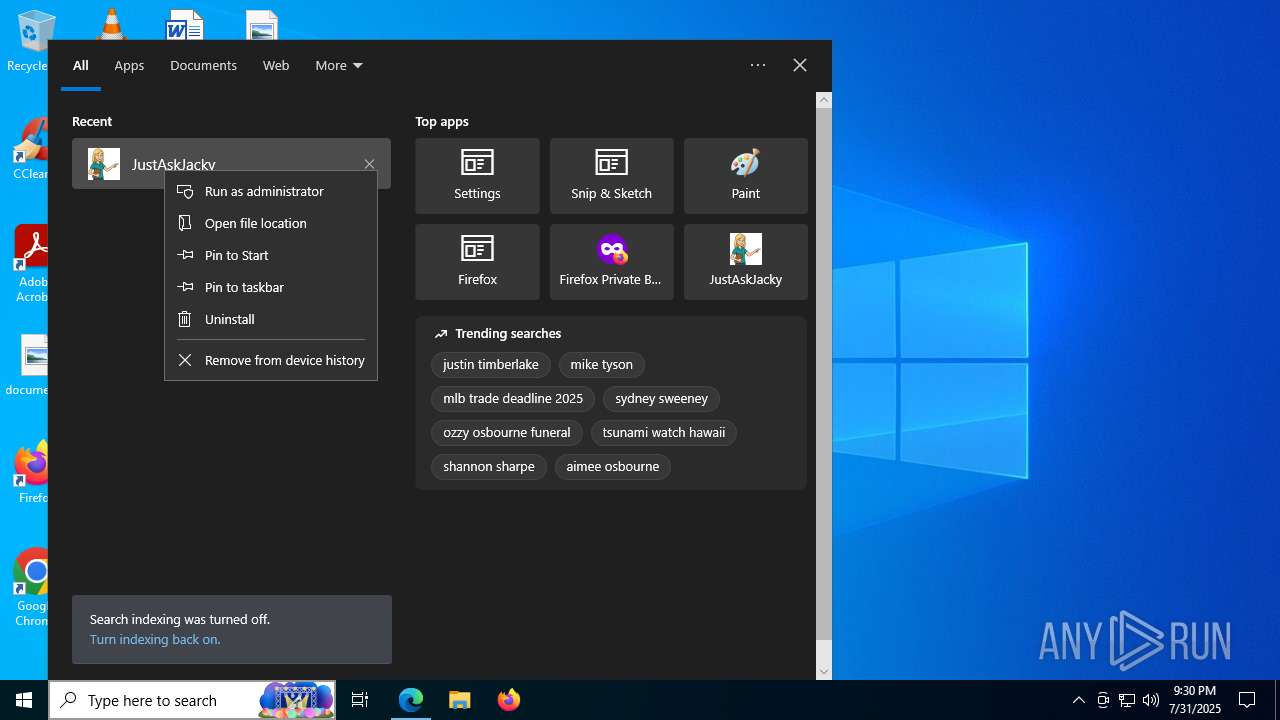Launch Firefox Private Browsing tile
Image resolution: width=1280 pixels, height=720 pixels.
coord(611,262)
